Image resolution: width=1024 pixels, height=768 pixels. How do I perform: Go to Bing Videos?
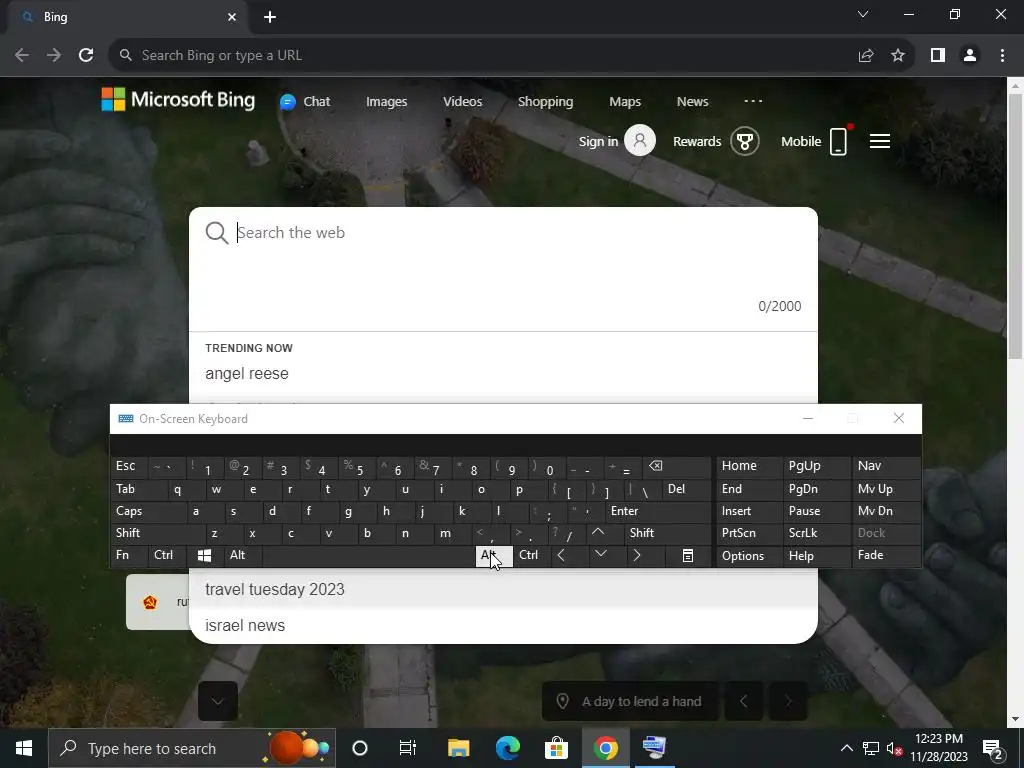(462, 101)
